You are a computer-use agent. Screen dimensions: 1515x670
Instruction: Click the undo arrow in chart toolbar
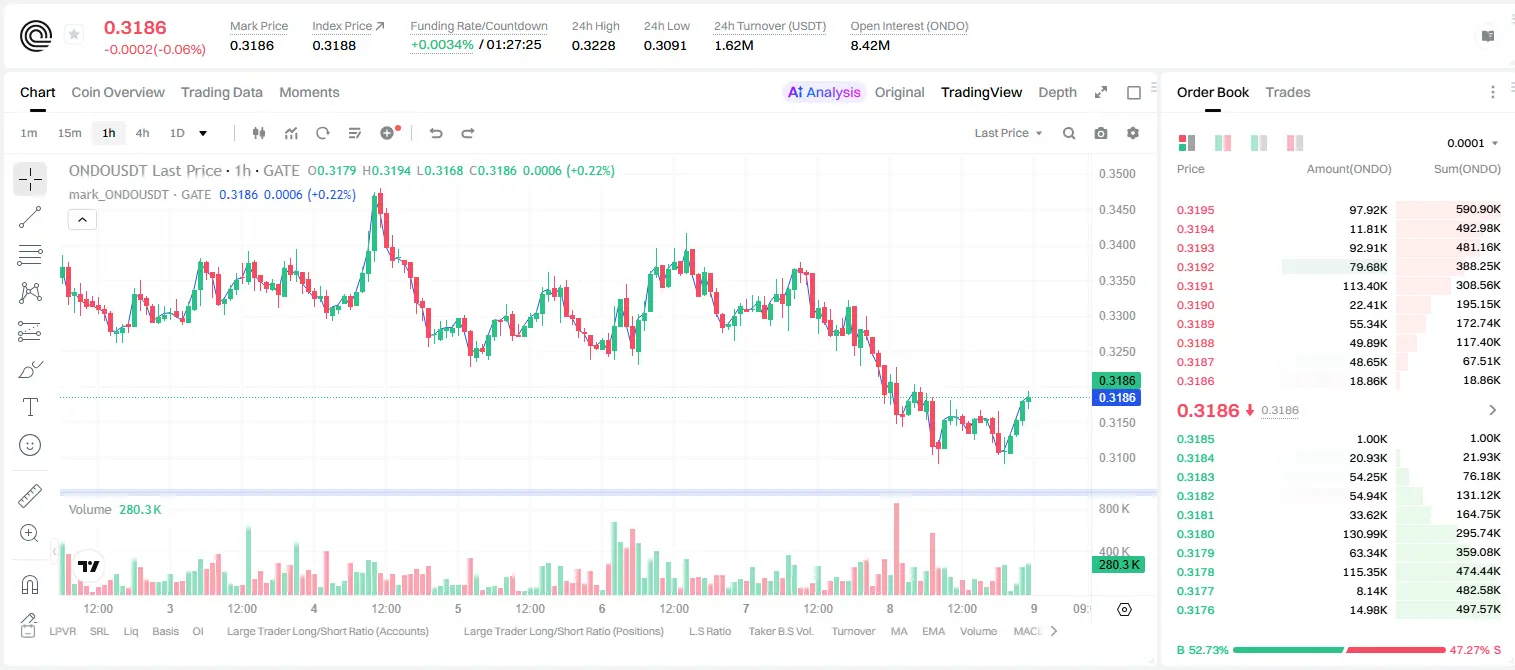click(436, 133)
